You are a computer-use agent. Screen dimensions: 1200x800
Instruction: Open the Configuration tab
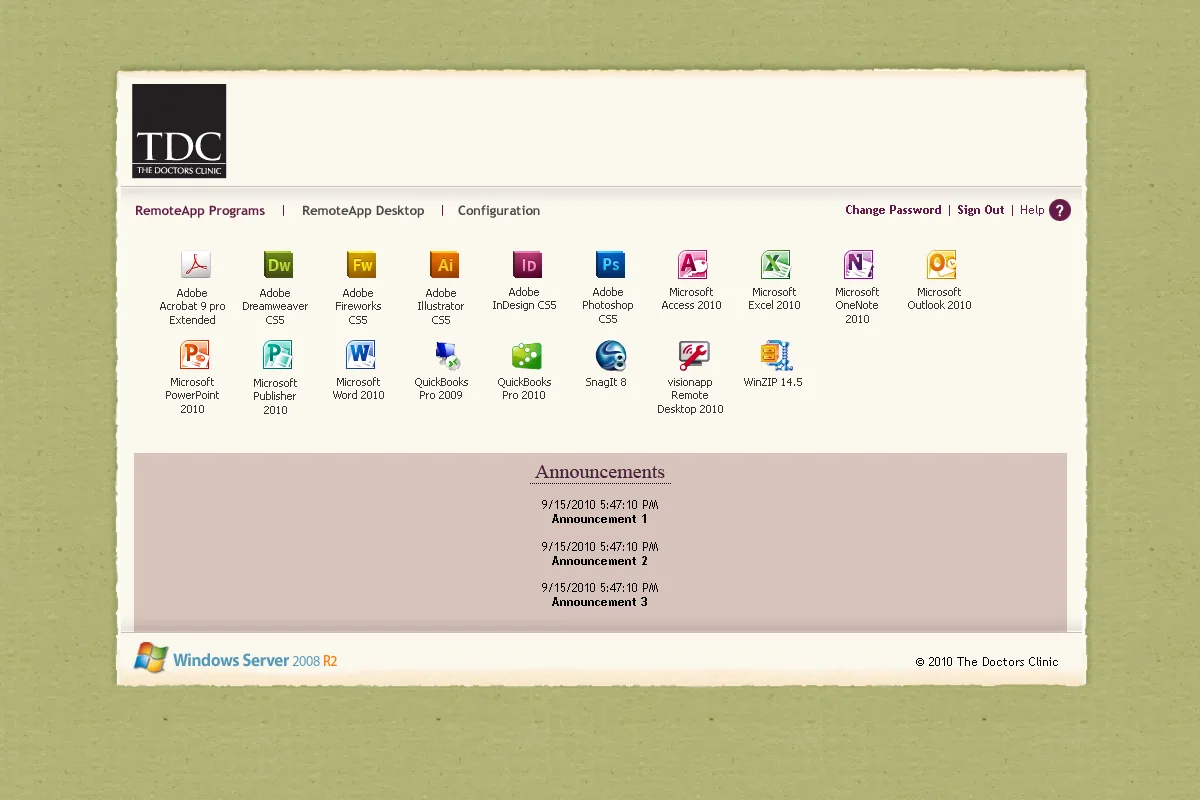pos(499,211)
